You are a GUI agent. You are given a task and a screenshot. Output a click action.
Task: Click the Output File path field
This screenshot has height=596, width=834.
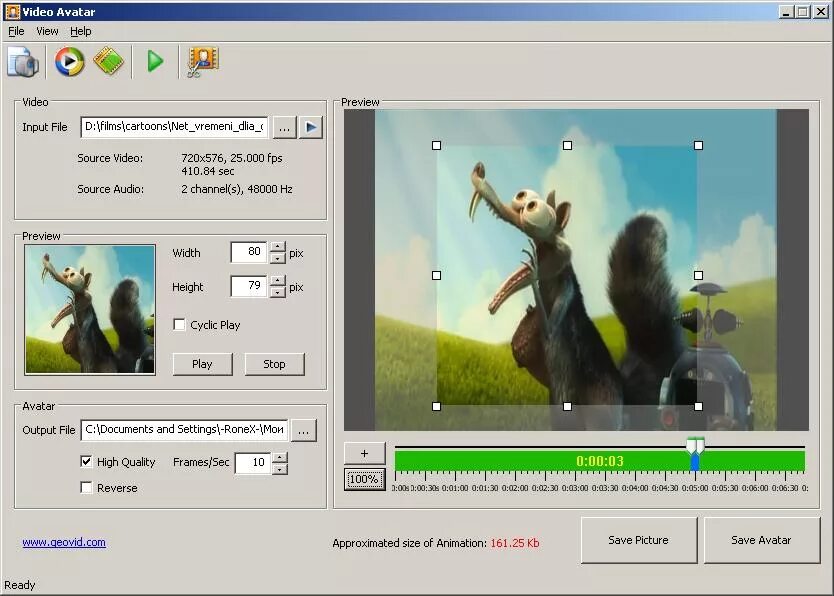pos(184,430)
